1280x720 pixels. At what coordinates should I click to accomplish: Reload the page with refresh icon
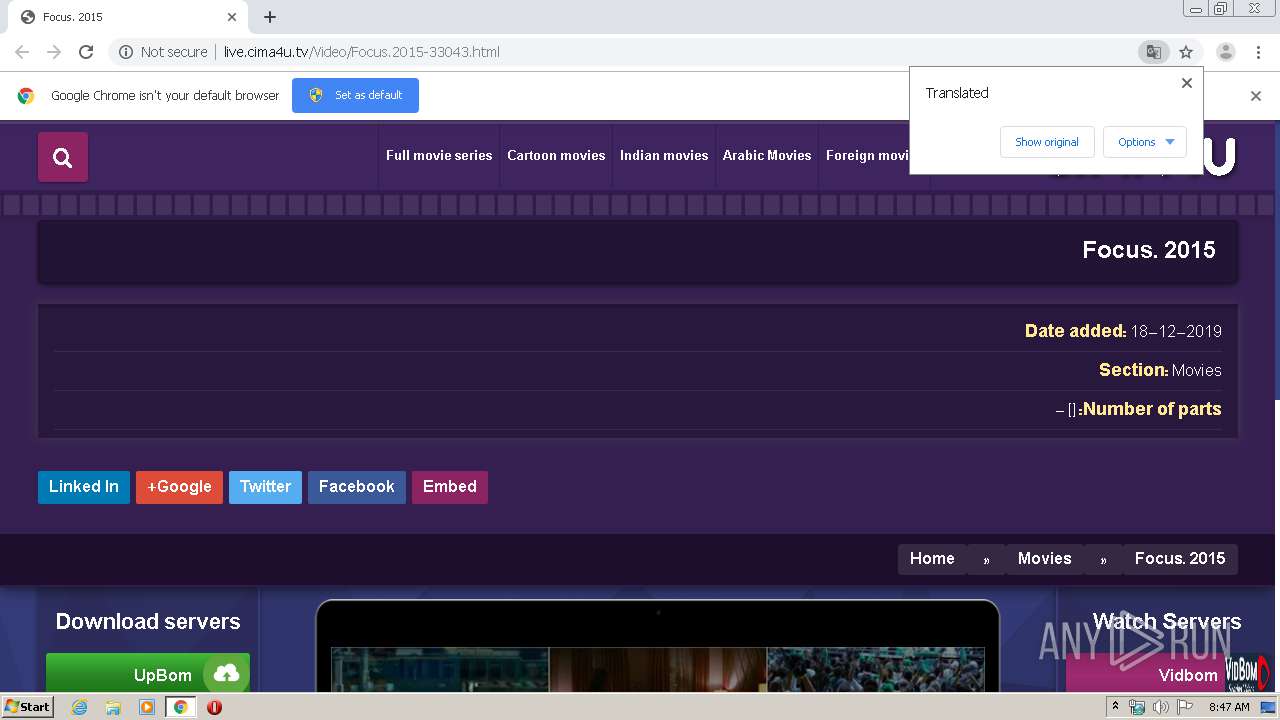[86, 52]
